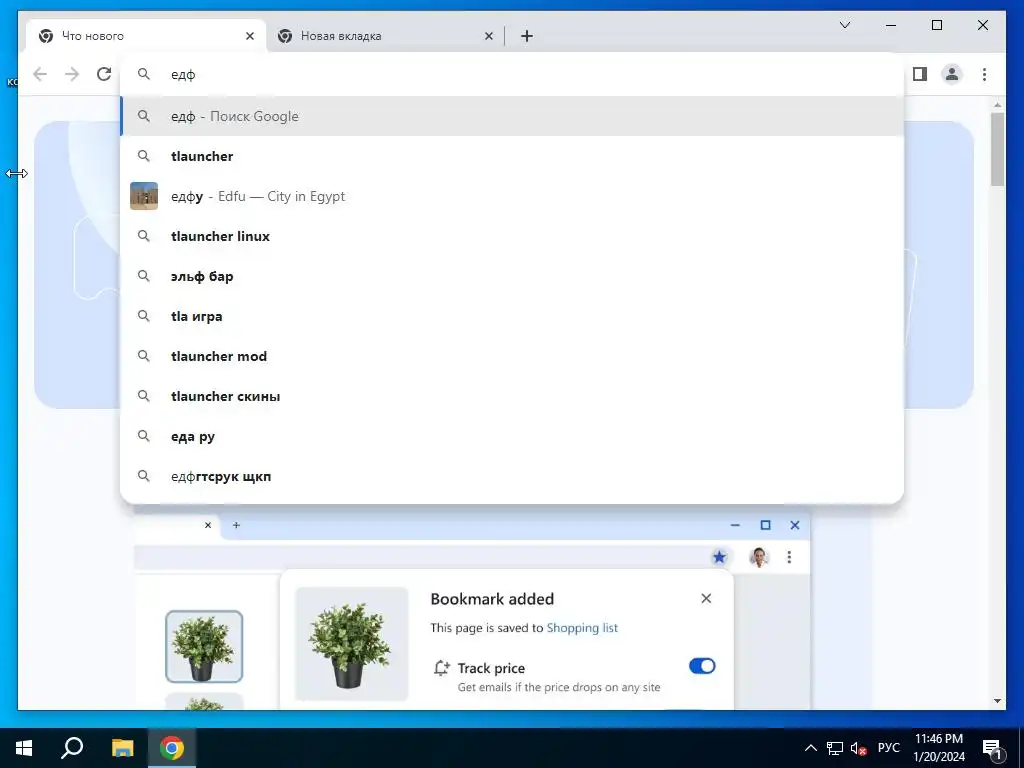Image resolution: width=1024 pixels, height=768 pixels.
Task: Toggle the Track price switch
Action: (x=702, y=666)
